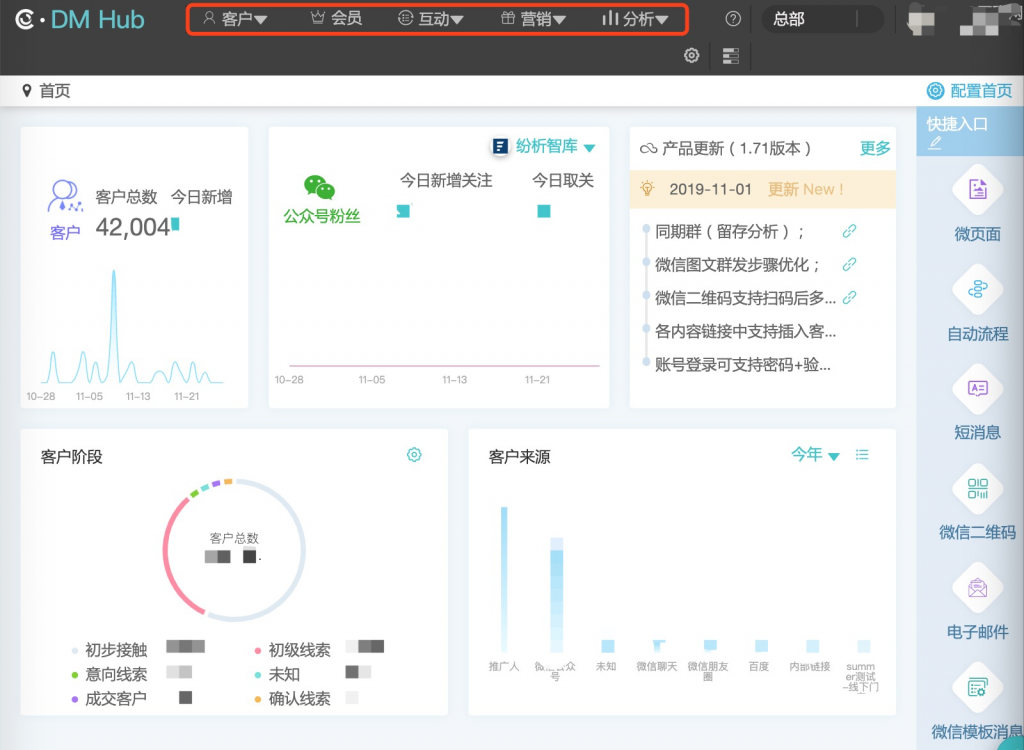This screenshot has width=1024, height=750.
Task: Open the 电子邮件 shortcut icon
Action: tap(977, 588)
